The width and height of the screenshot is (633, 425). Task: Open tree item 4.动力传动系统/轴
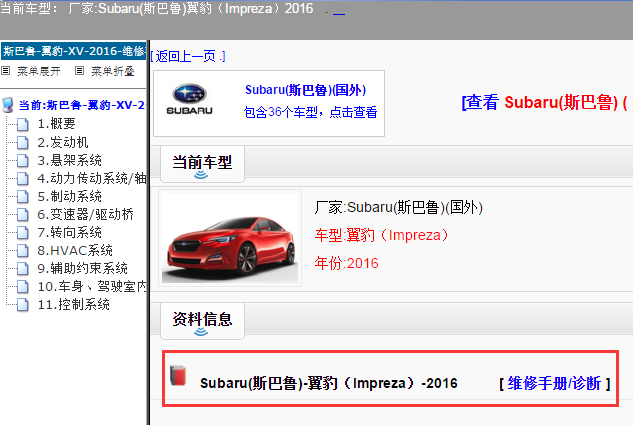(x=92, y=178)
